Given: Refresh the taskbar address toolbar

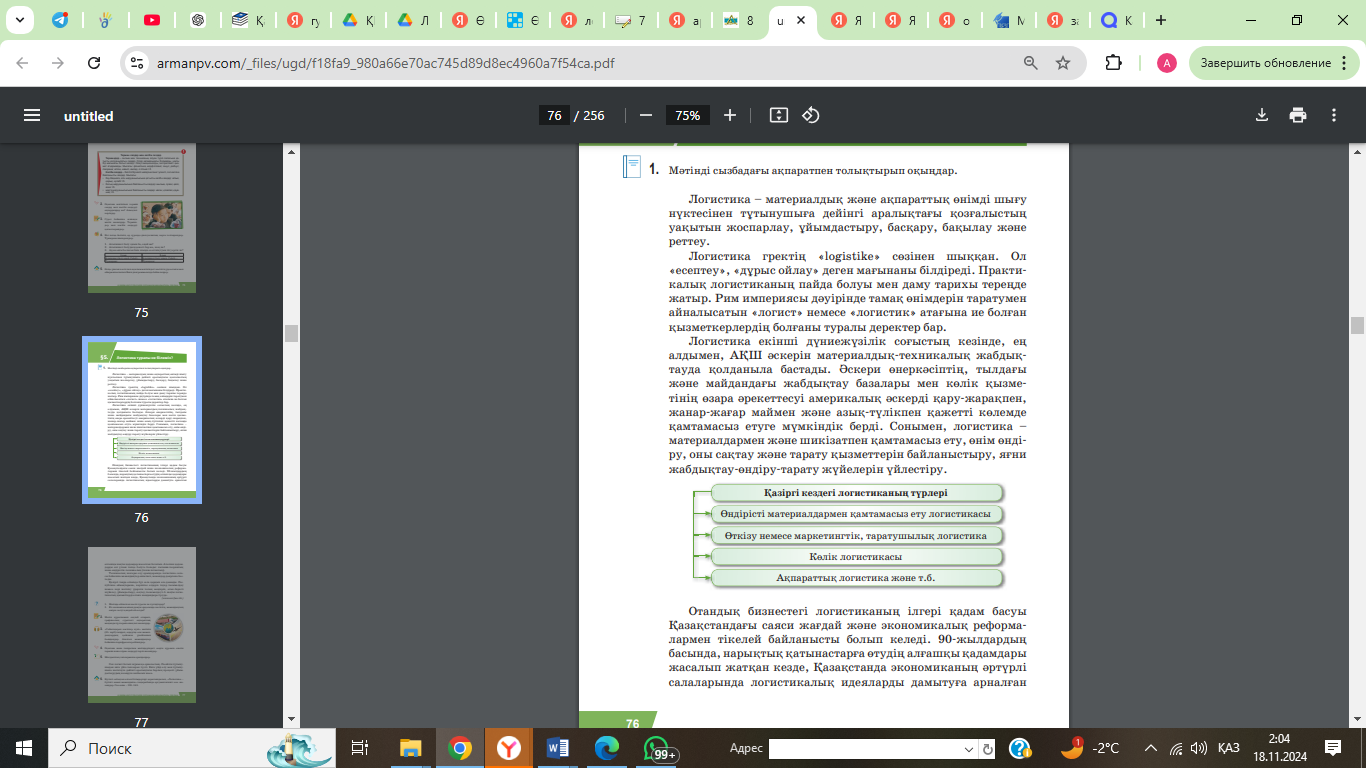Looking at the screenshot, I should 988,748.
